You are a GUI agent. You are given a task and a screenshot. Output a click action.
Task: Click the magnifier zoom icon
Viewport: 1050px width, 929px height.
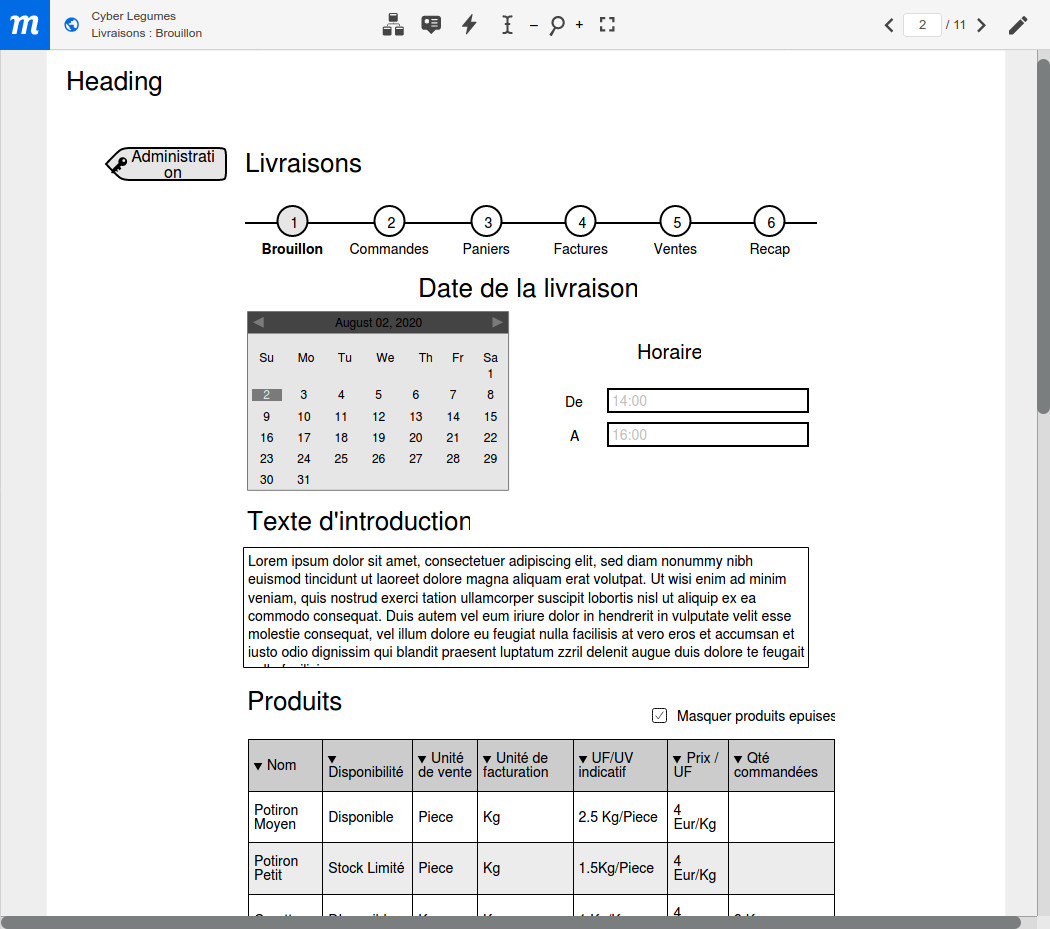click(x=557, y=25)
